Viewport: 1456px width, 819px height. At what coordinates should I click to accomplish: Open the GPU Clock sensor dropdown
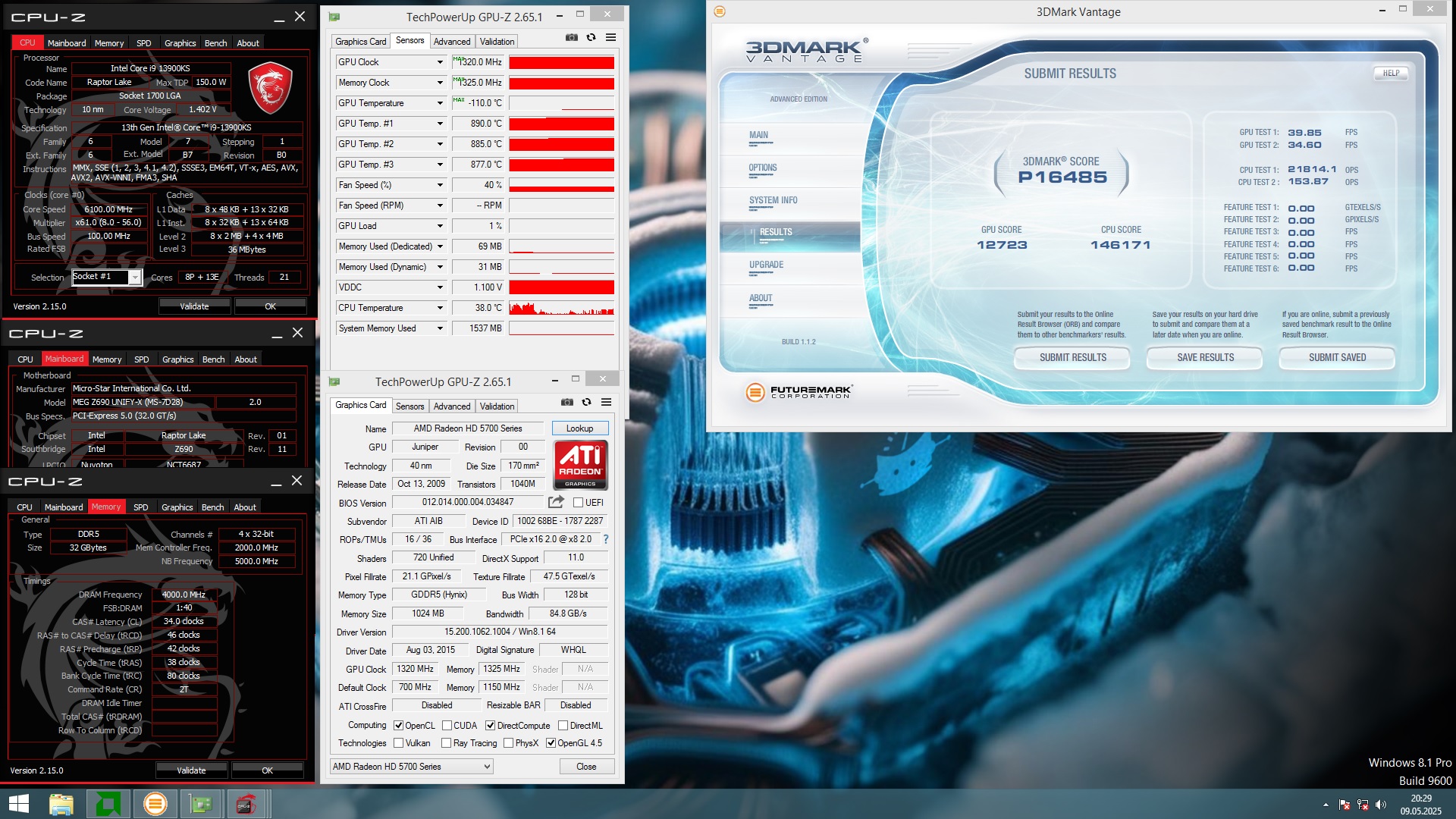point(439,62)
